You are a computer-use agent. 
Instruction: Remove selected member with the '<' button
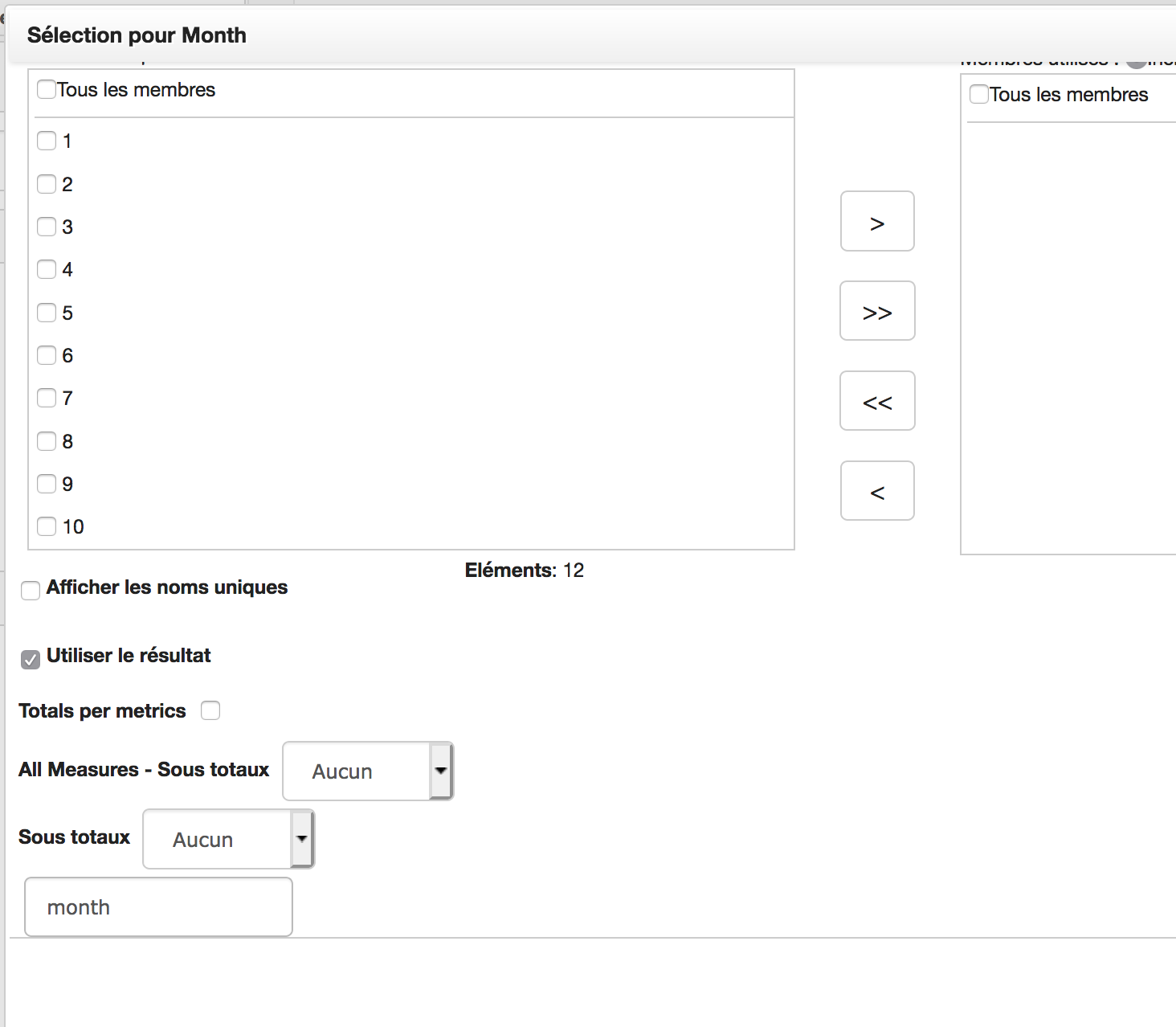coord(876,490)
